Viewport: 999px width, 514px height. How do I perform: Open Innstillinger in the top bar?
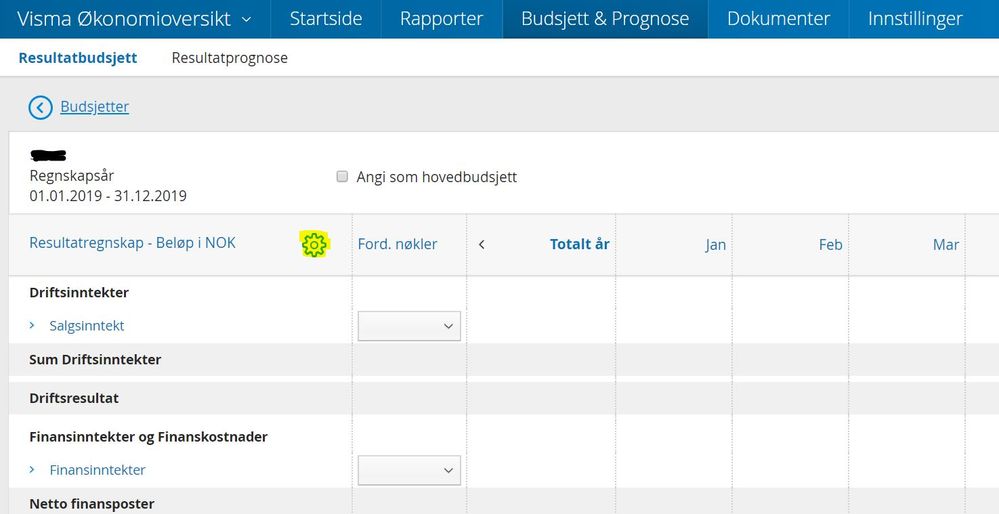coord(915,19)
